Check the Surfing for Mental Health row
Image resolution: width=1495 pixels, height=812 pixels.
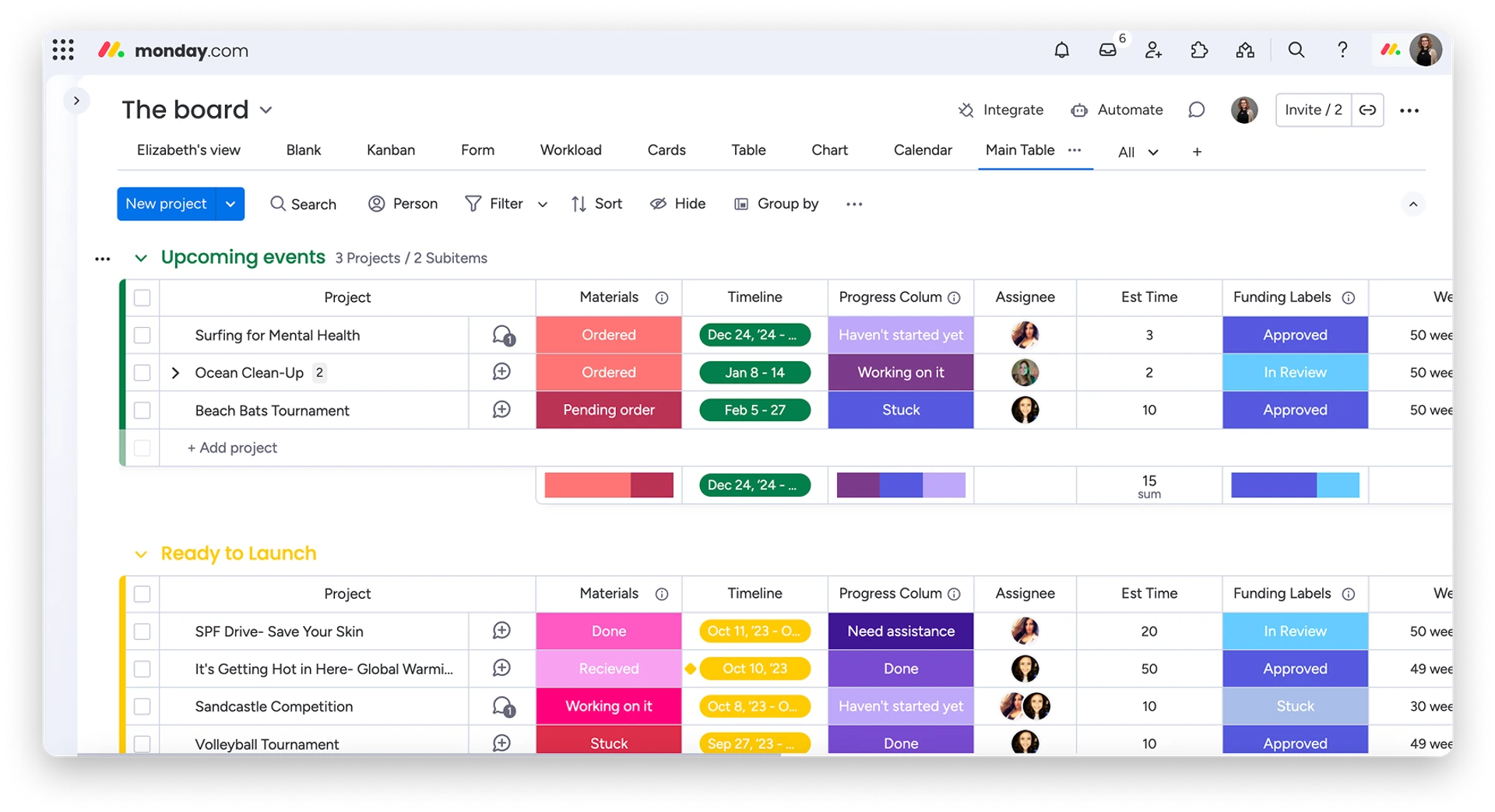[x=142, y=335]
